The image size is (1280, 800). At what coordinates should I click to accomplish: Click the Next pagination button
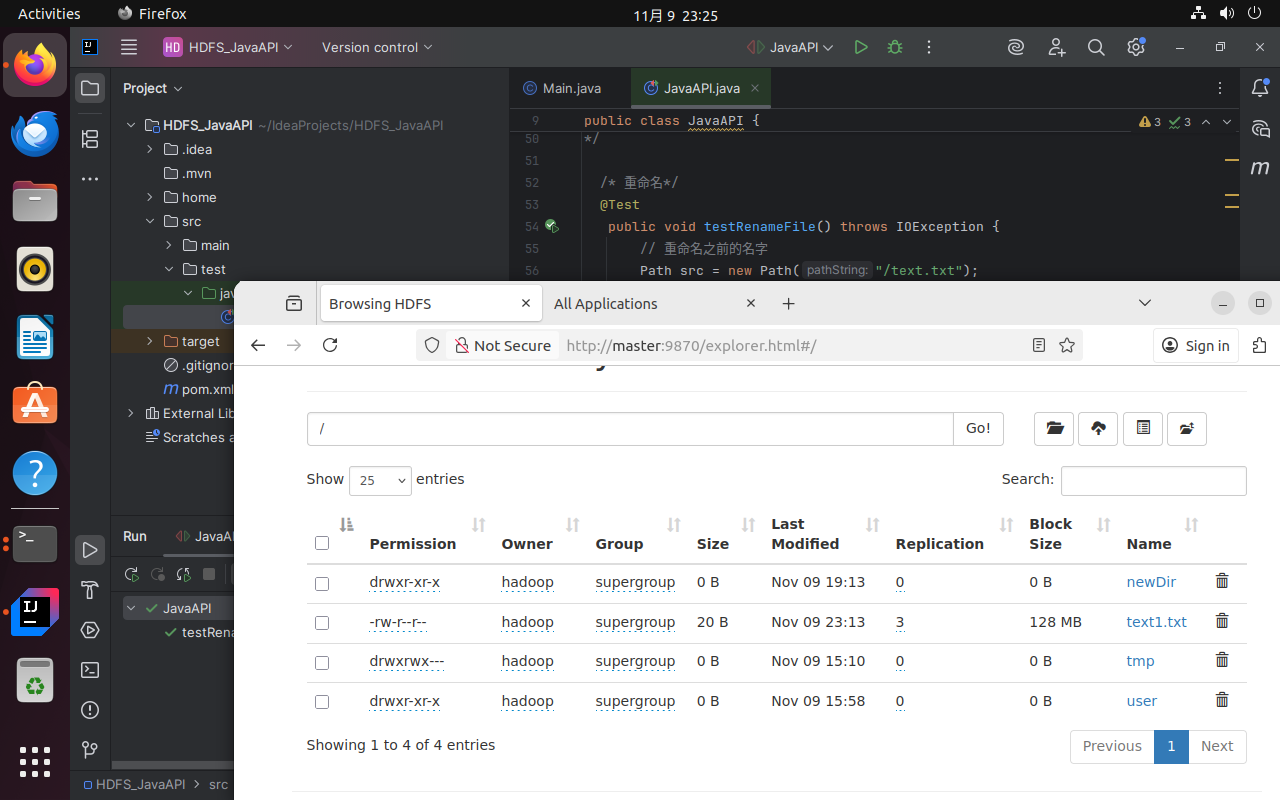coord(1217,746)
